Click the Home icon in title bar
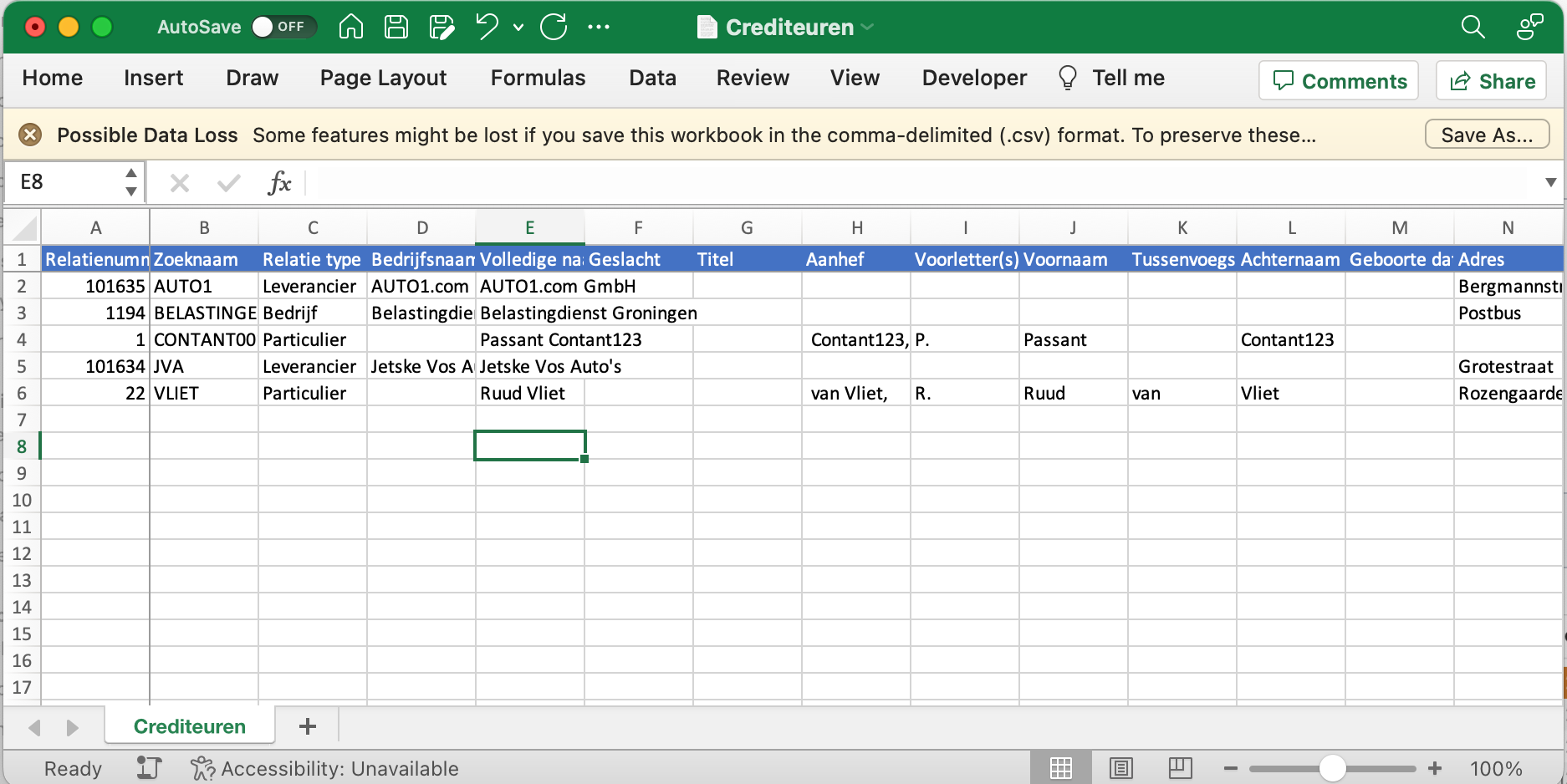This screenshot has width=1567, height=784. pyautogui.click(x=351, y=27)
